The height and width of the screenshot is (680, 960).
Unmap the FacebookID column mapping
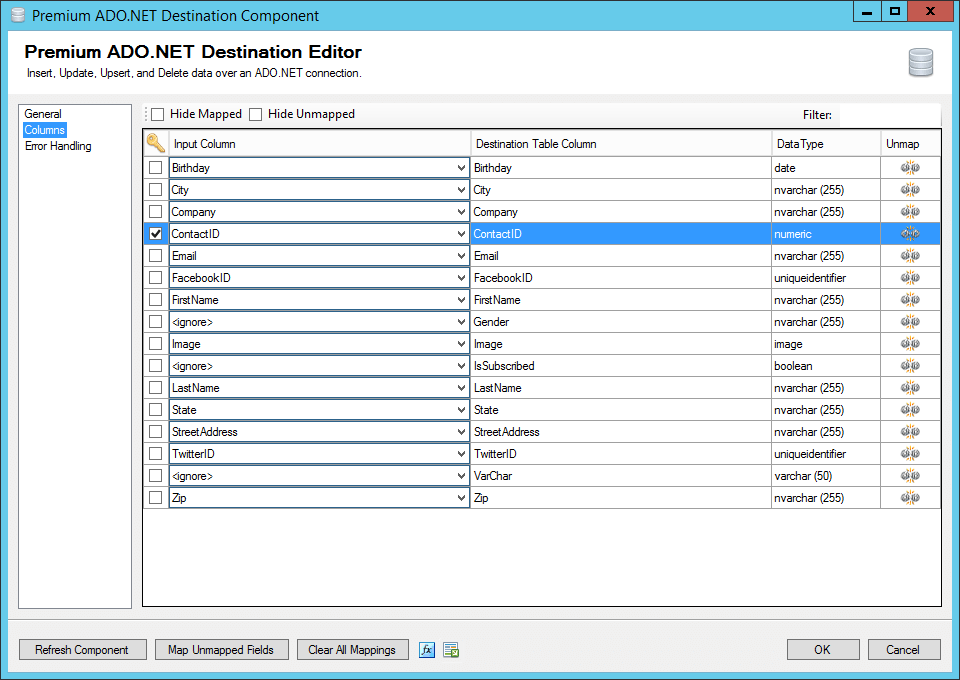(x=910, y=278)
